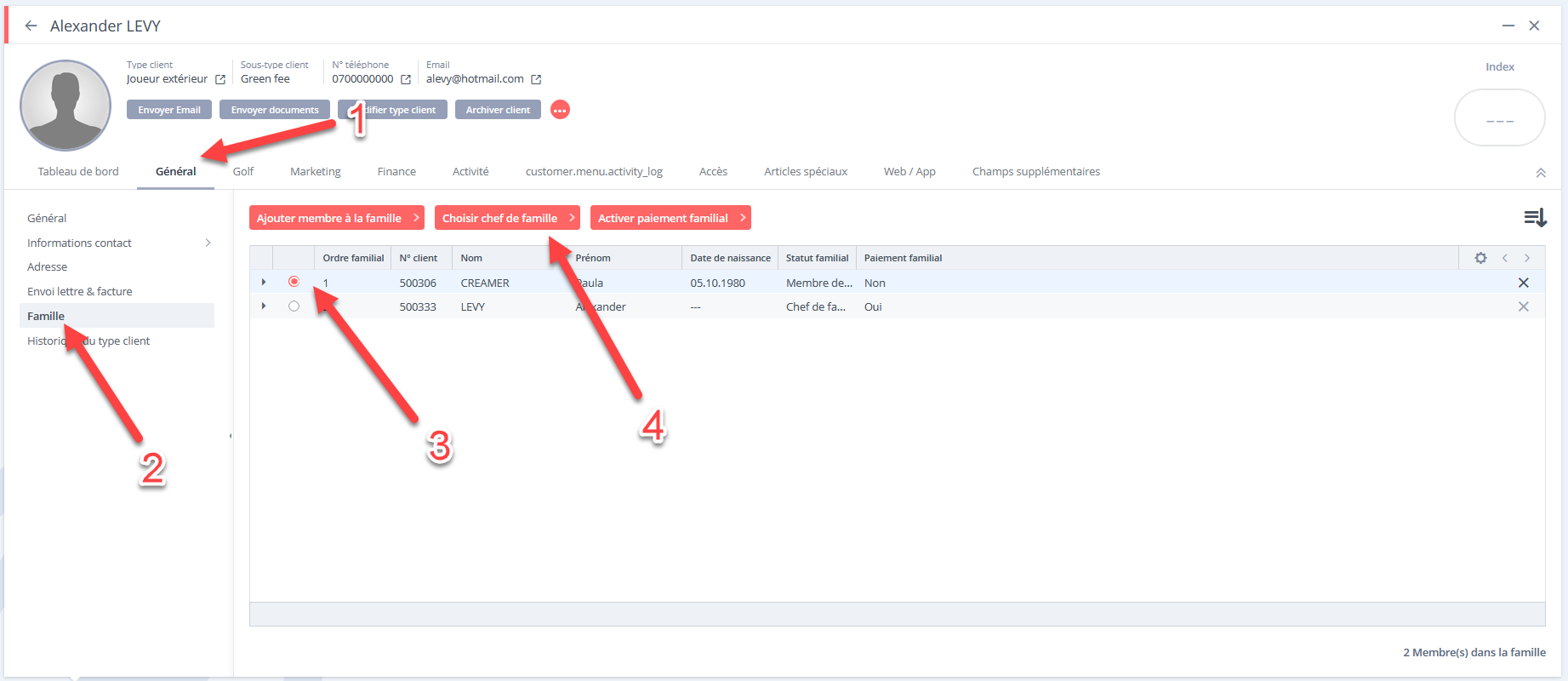1568x681 pixels.
Task: Switch to Finance tab
Action: (x=396, y=171)
